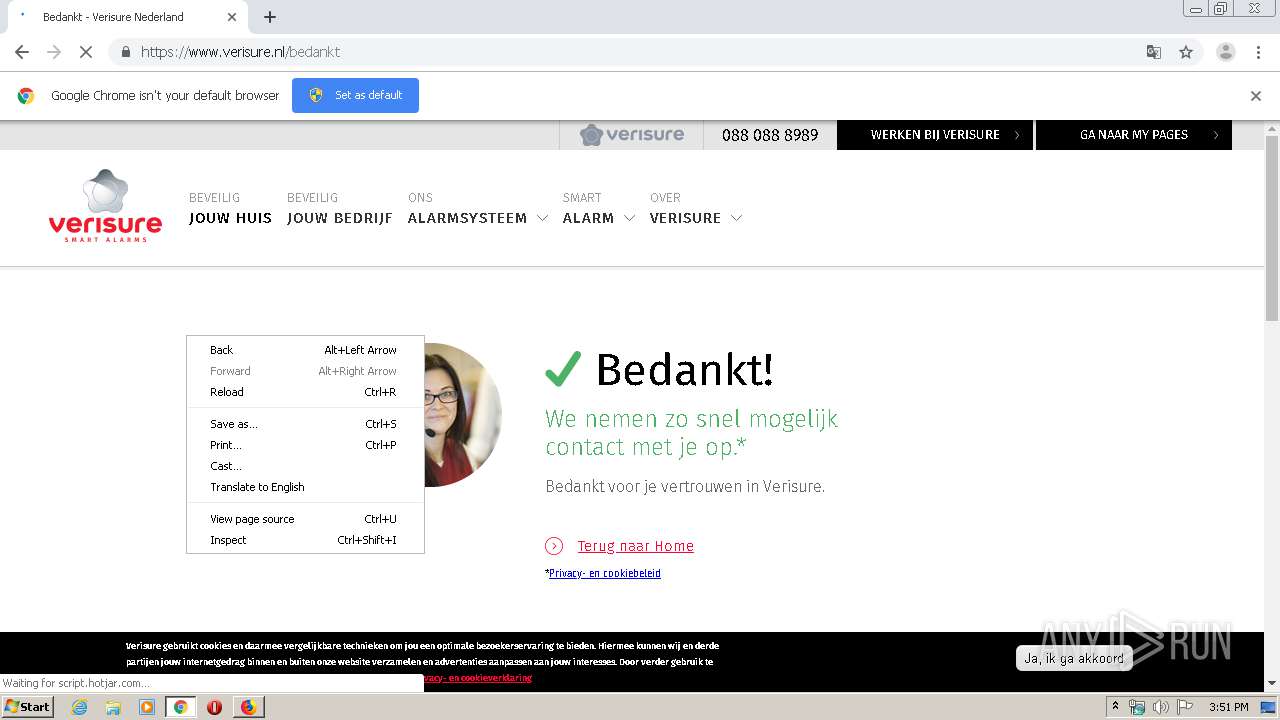Viewport: 1280px width, 720px height.
Task: Choose Inspect in context menu
Action: tap(305, 540)
